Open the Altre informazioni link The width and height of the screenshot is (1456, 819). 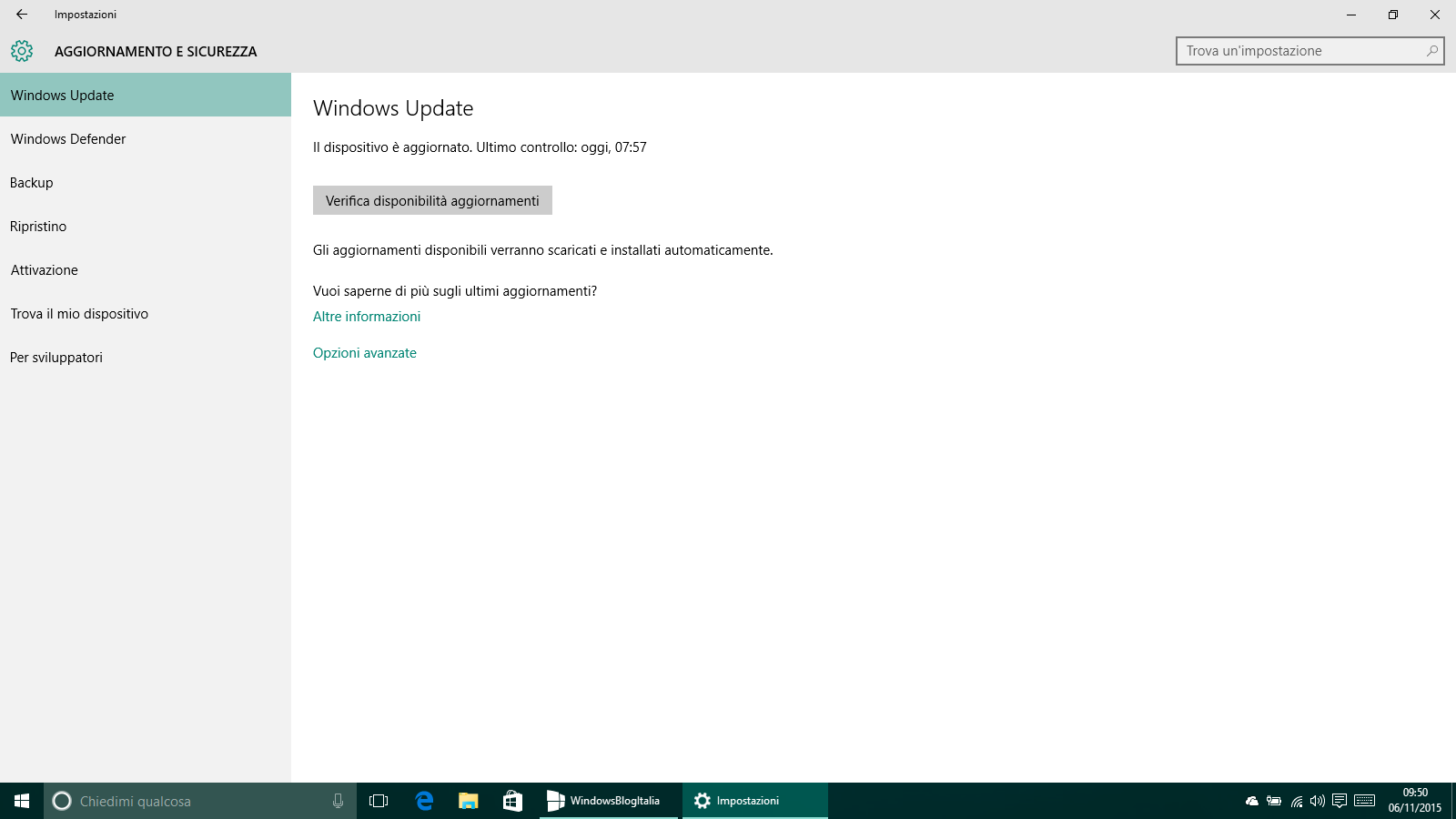click(367, 317)
